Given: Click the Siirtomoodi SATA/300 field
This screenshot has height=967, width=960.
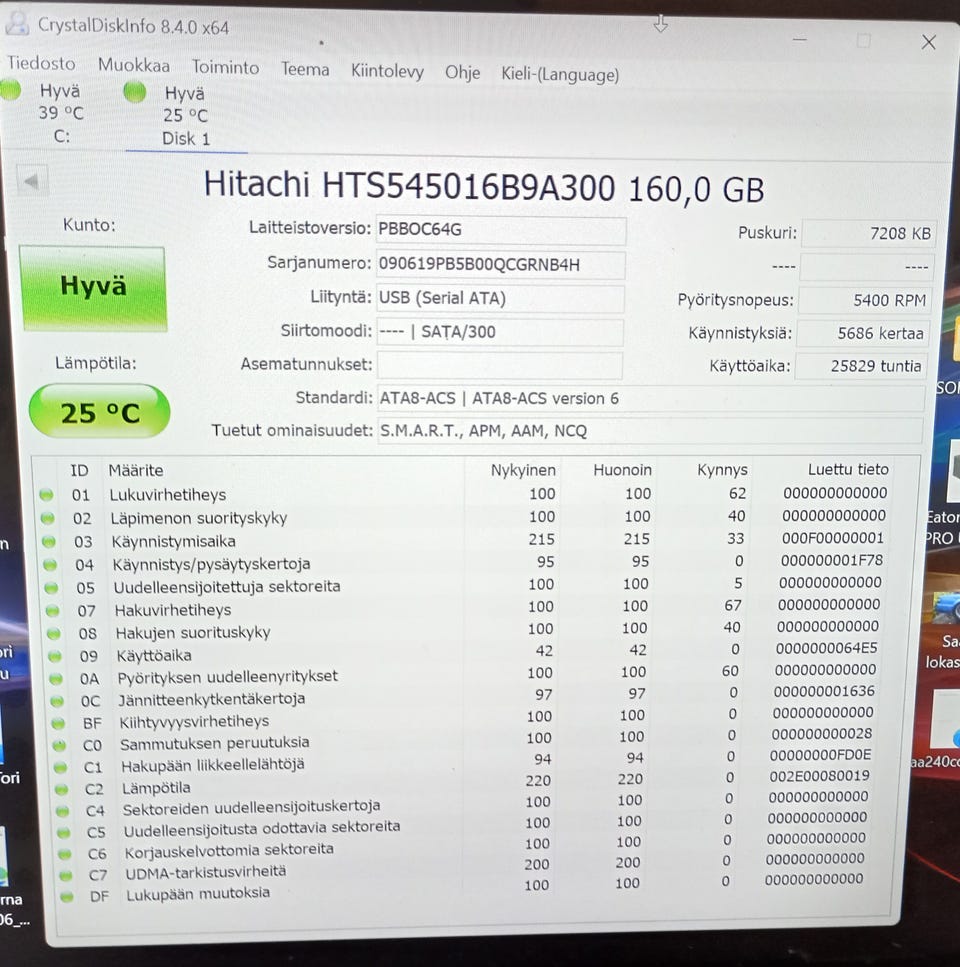Looking at the screenshot, I should click(x=499, y=332).
